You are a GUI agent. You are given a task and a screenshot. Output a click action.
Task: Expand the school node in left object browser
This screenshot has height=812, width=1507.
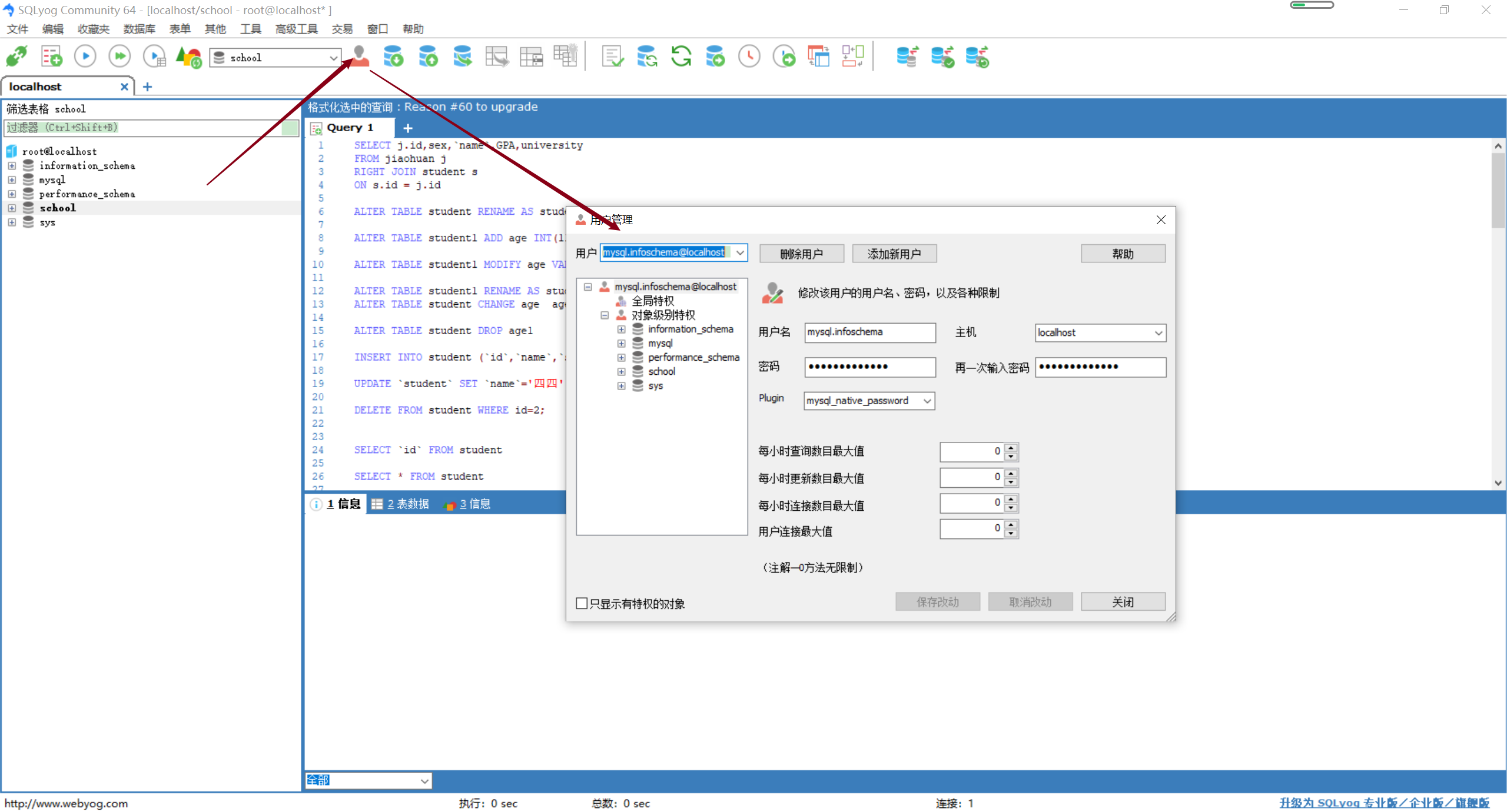click(12, 208)
